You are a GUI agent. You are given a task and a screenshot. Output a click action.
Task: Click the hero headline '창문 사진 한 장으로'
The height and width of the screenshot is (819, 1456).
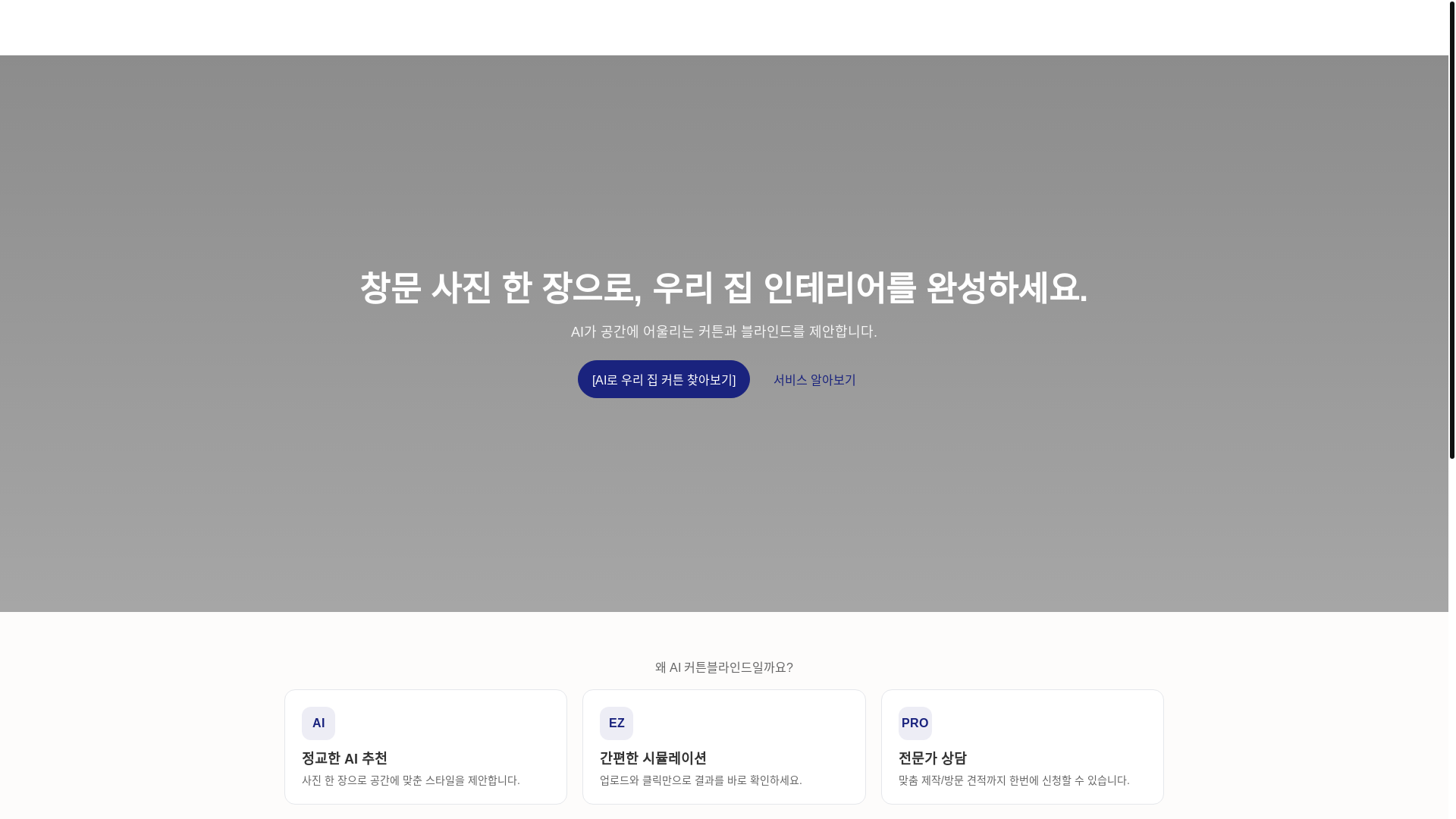click(500, 288)
